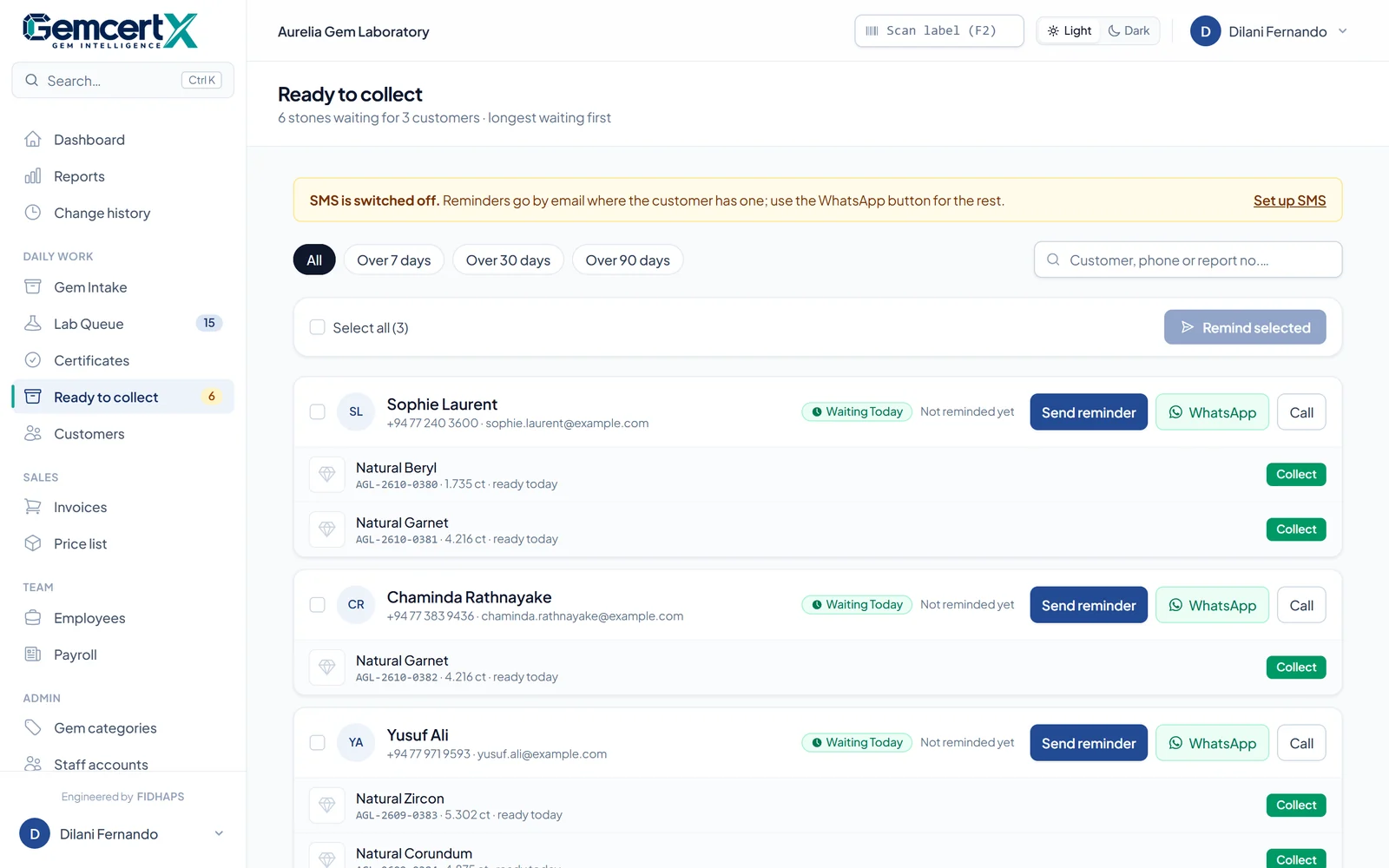Click the sidebar Search box
The image size is (1389, 868).
(x=122, y=80)
